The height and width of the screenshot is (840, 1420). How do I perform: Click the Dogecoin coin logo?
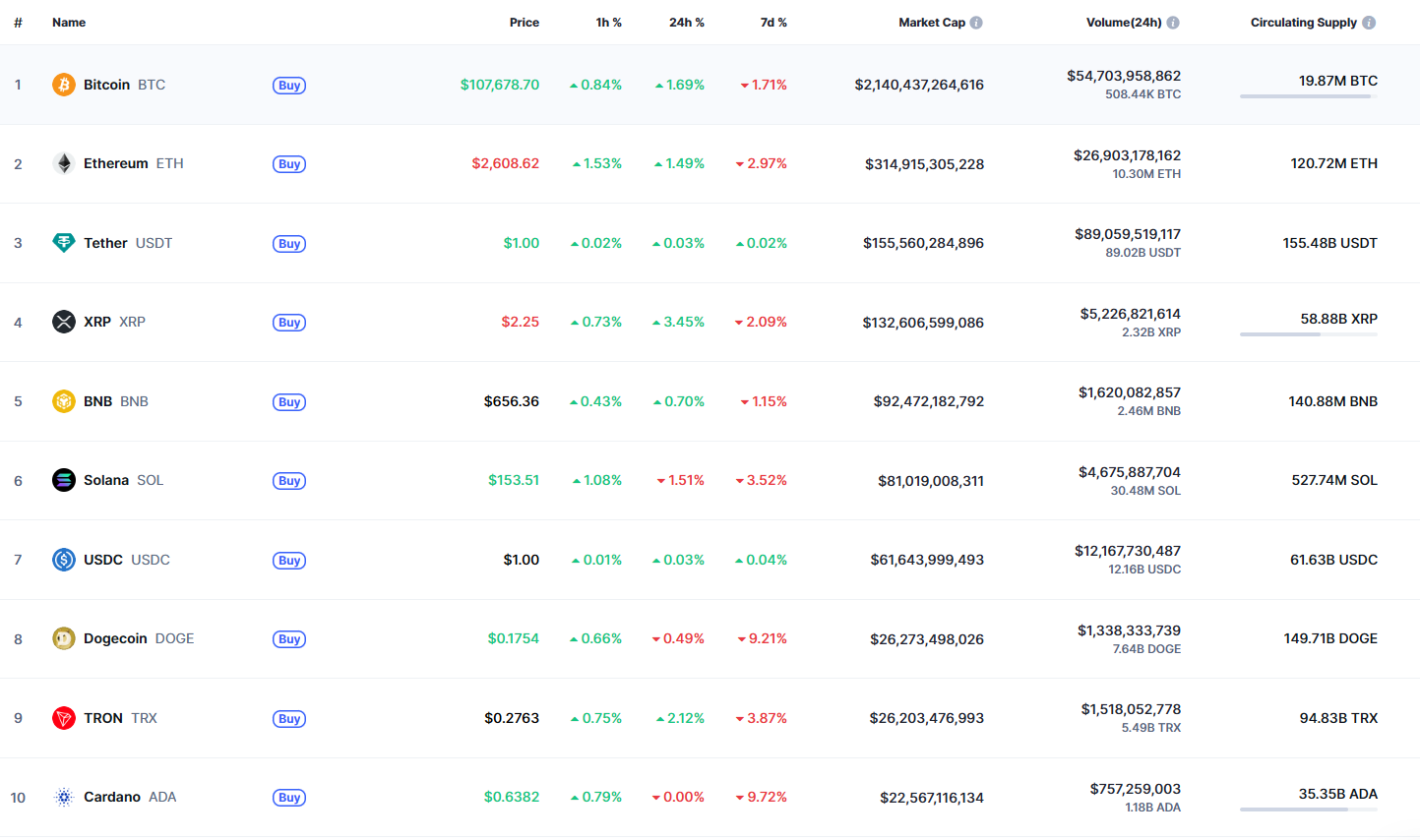click(64, 638)
